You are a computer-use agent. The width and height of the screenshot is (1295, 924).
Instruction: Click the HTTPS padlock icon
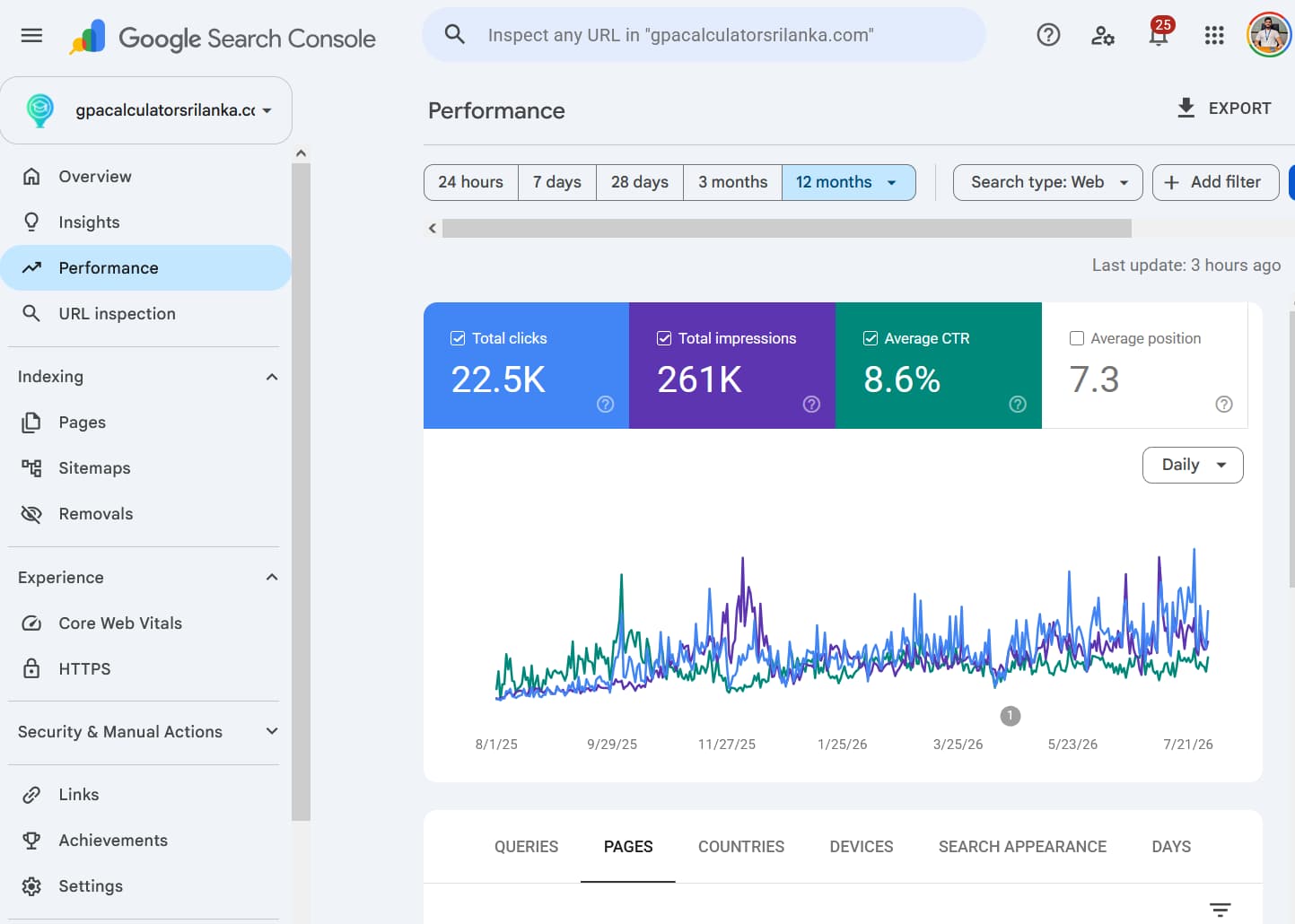point(31,668)
